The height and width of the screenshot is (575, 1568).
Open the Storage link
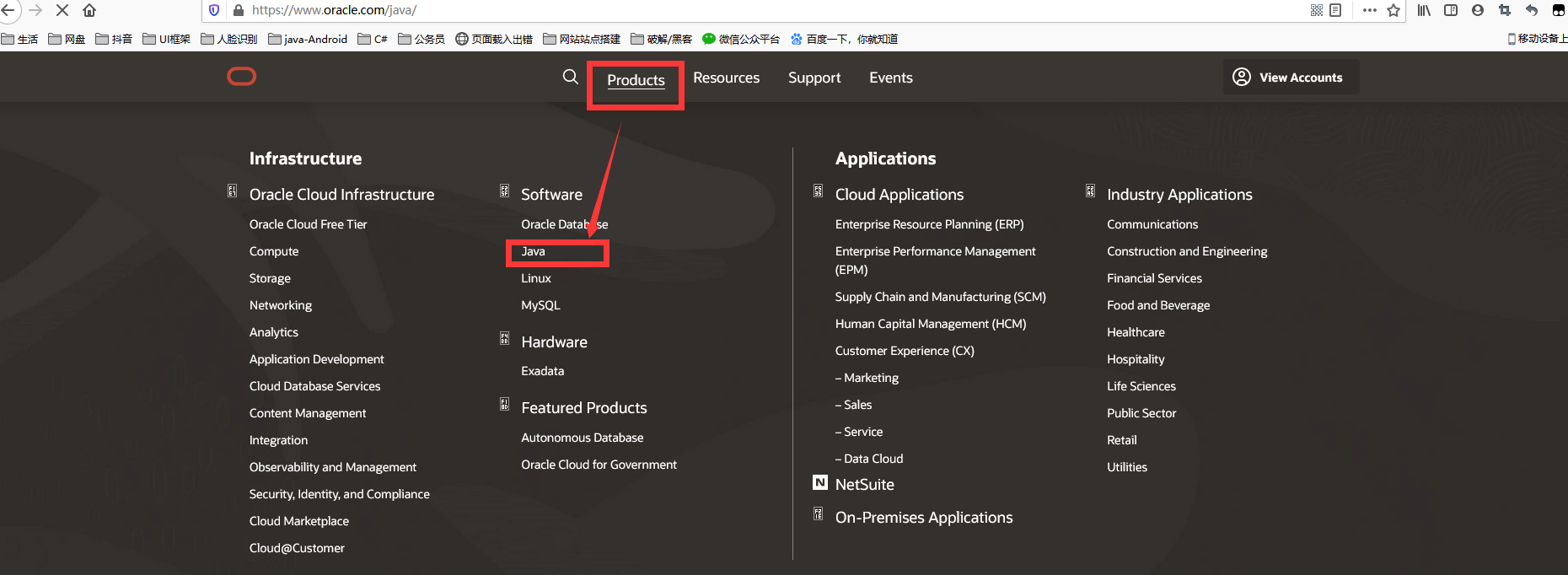[270, 278]
